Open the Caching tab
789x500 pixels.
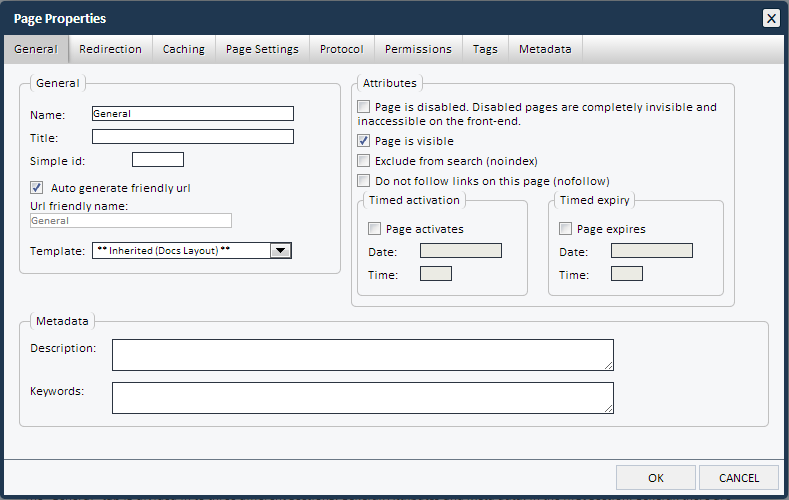coord(184,49)
